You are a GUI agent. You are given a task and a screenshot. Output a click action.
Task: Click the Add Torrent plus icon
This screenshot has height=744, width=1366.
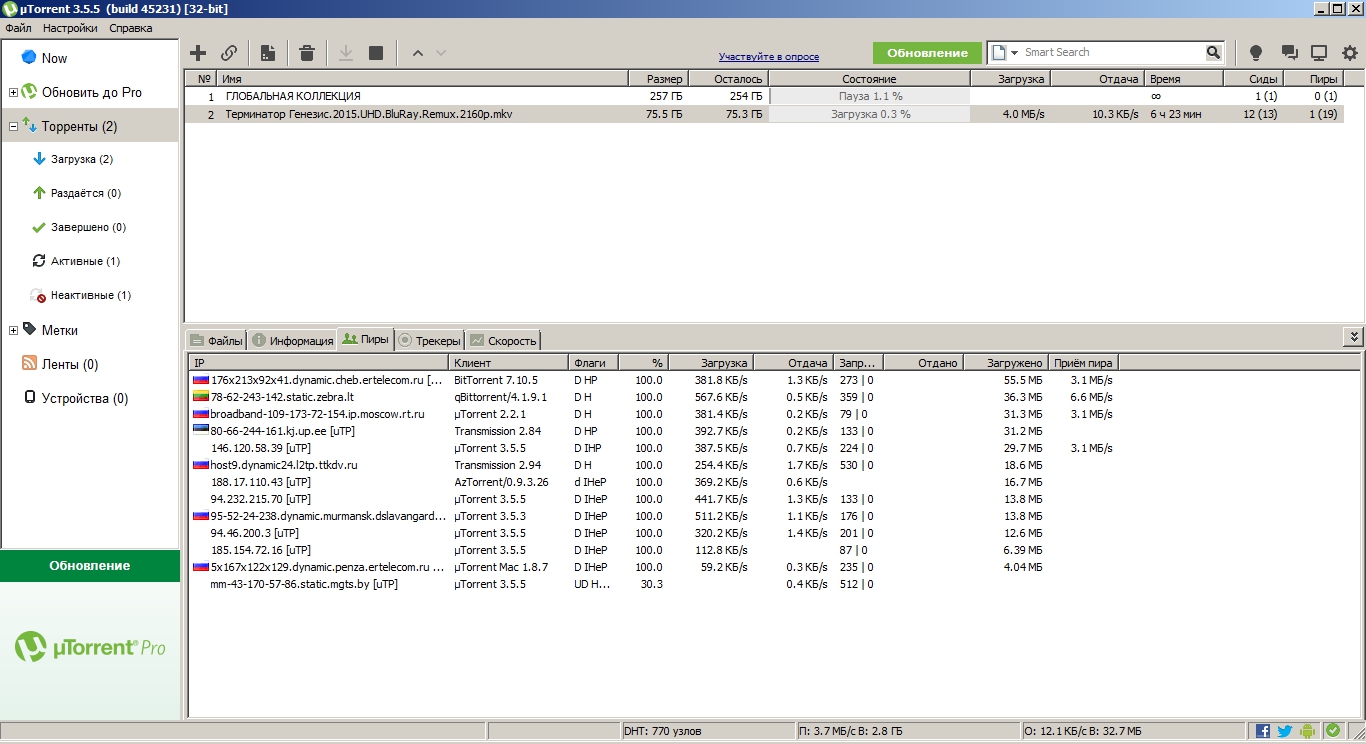(198, 53)
